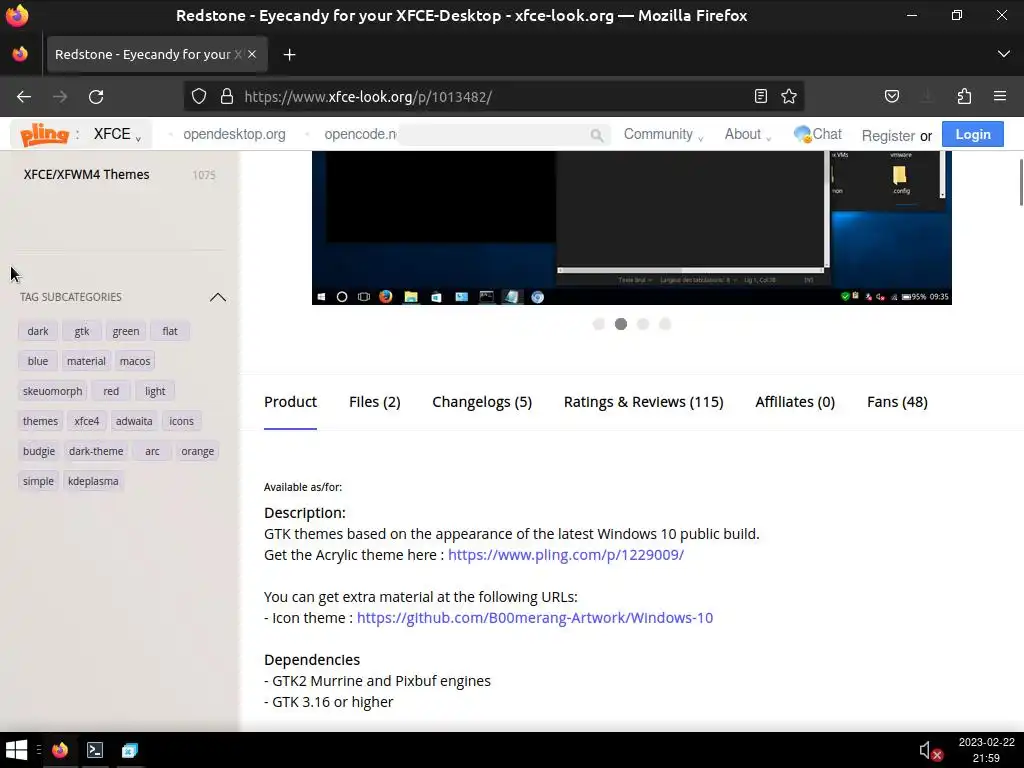1024x768 pixels.
Task: Click the Pling logo
Action: (x=44, y=135)
